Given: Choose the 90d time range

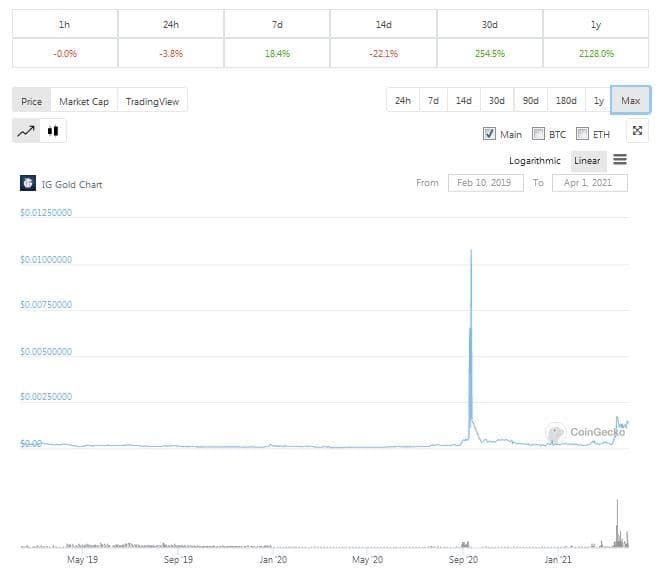Looking at the screenshot, I should coord(530,100).
